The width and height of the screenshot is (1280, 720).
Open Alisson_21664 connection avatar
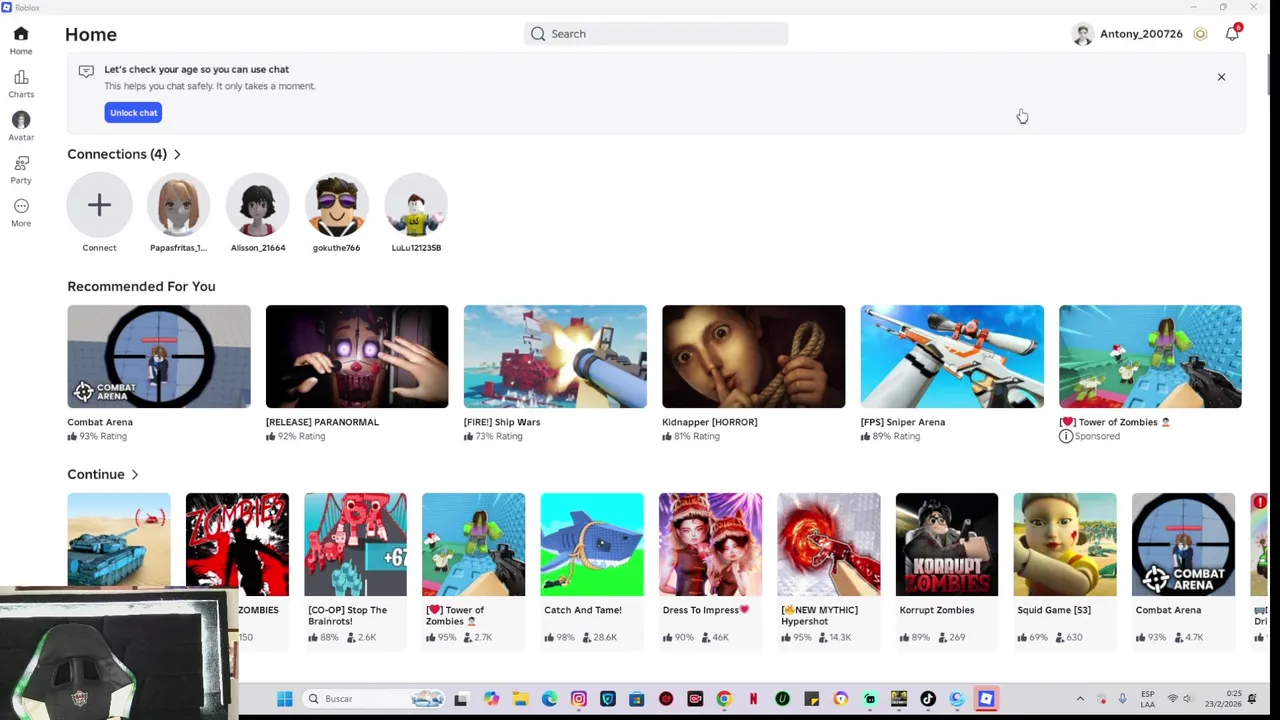click(258, 205)
